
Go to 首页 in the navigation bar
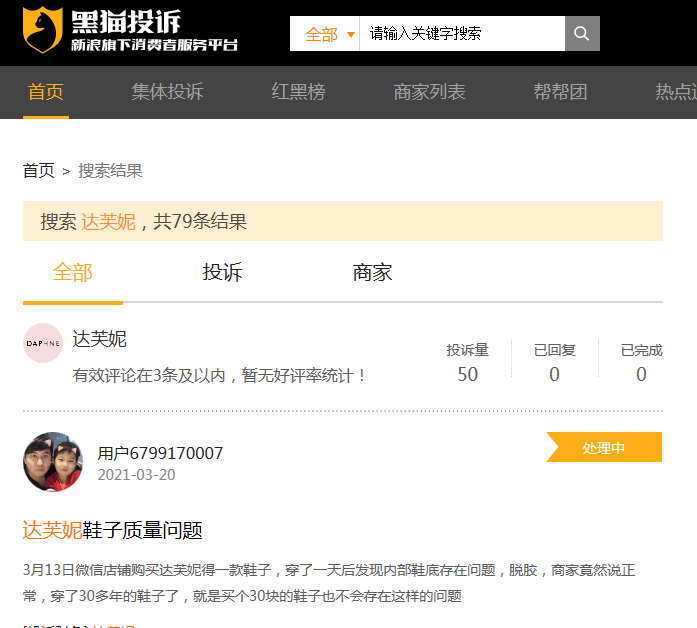45,92
